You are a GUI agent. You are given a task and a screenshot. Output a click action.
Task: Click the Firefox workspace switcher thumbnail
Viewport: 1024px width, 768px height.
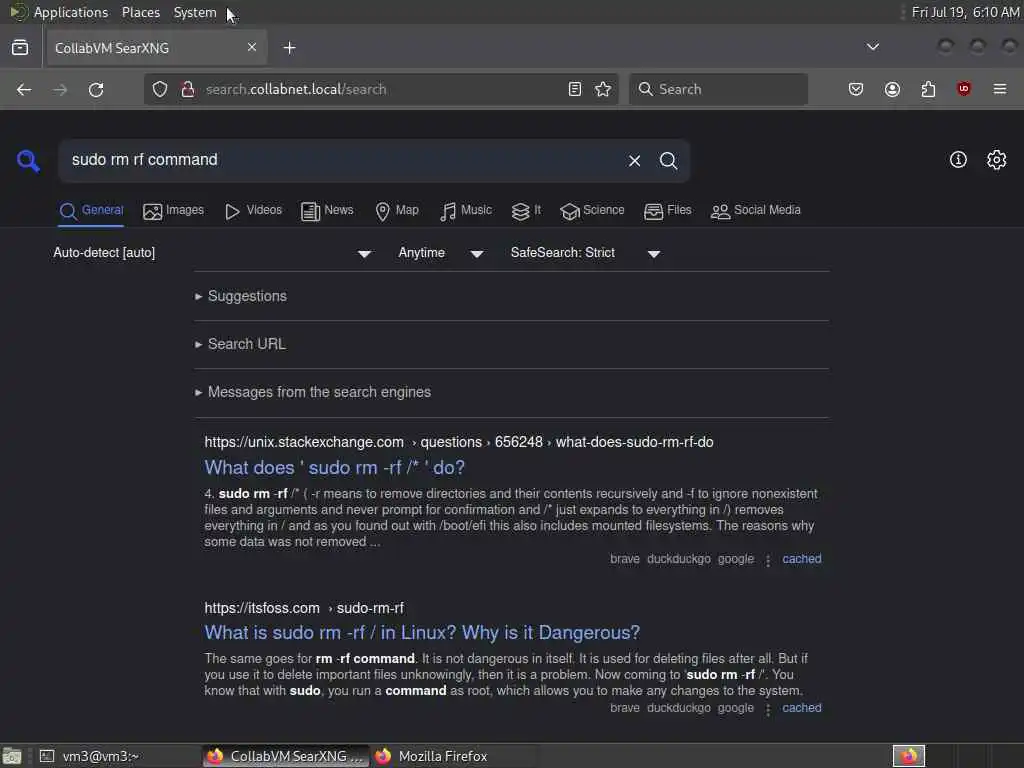click(x=908, y=756)
